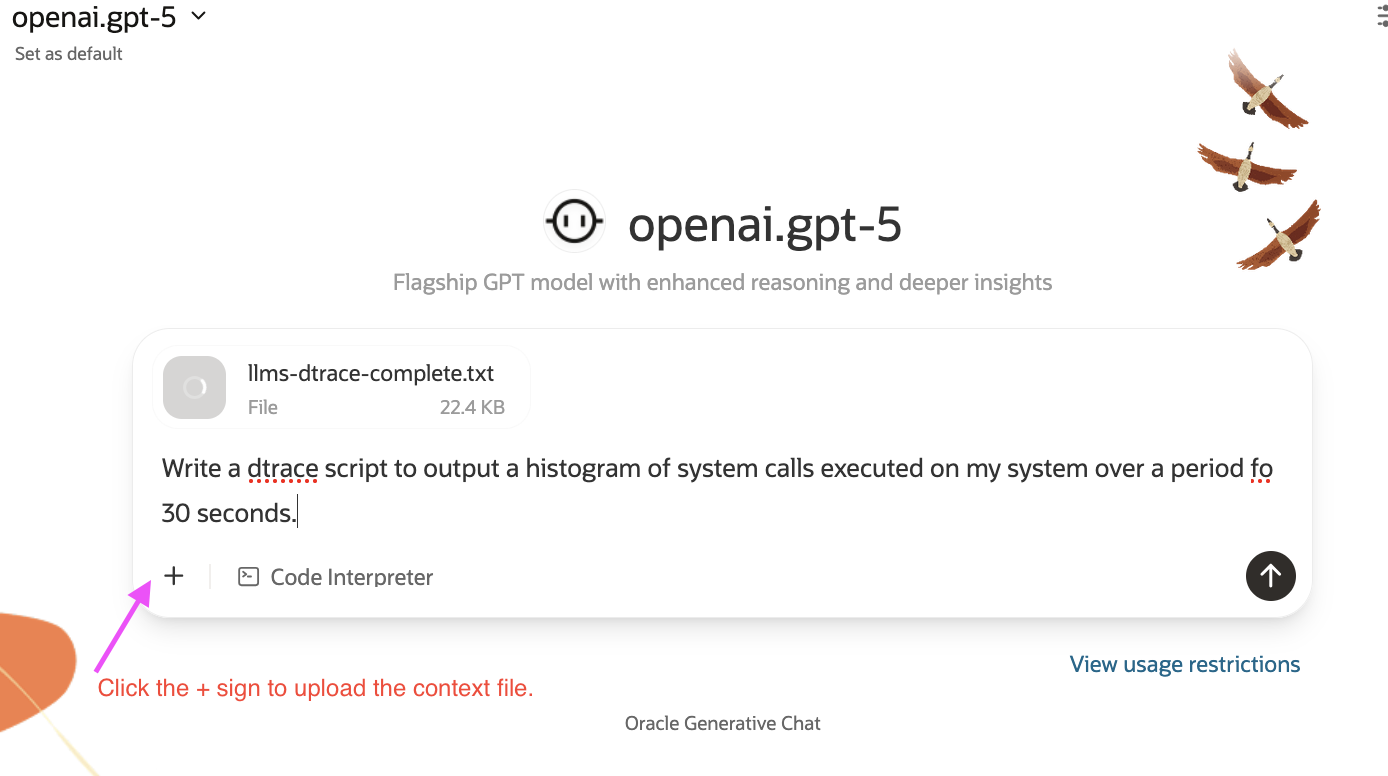1388x776 pixels.
Task: Open the View usage restrictions link
Action: (1184, 664)
